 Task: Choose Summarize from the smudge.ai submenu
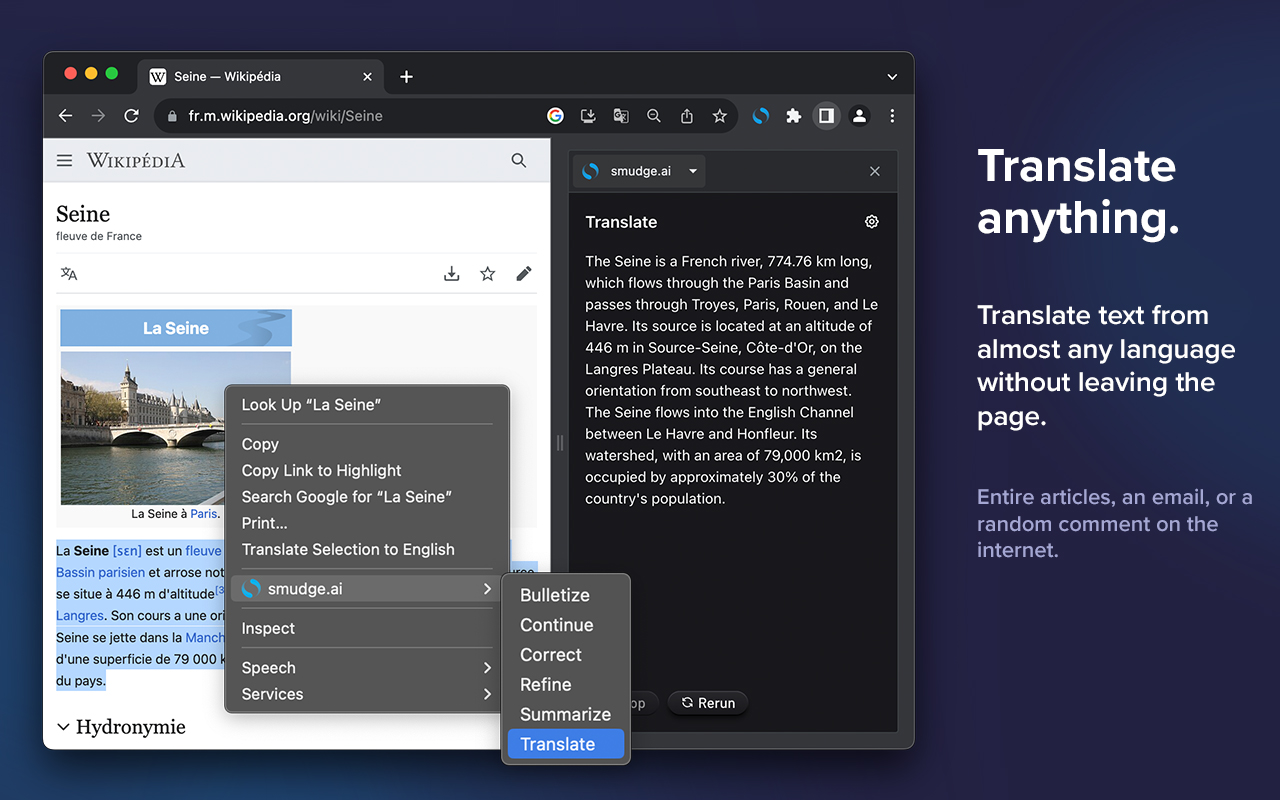tap(565, 714)
